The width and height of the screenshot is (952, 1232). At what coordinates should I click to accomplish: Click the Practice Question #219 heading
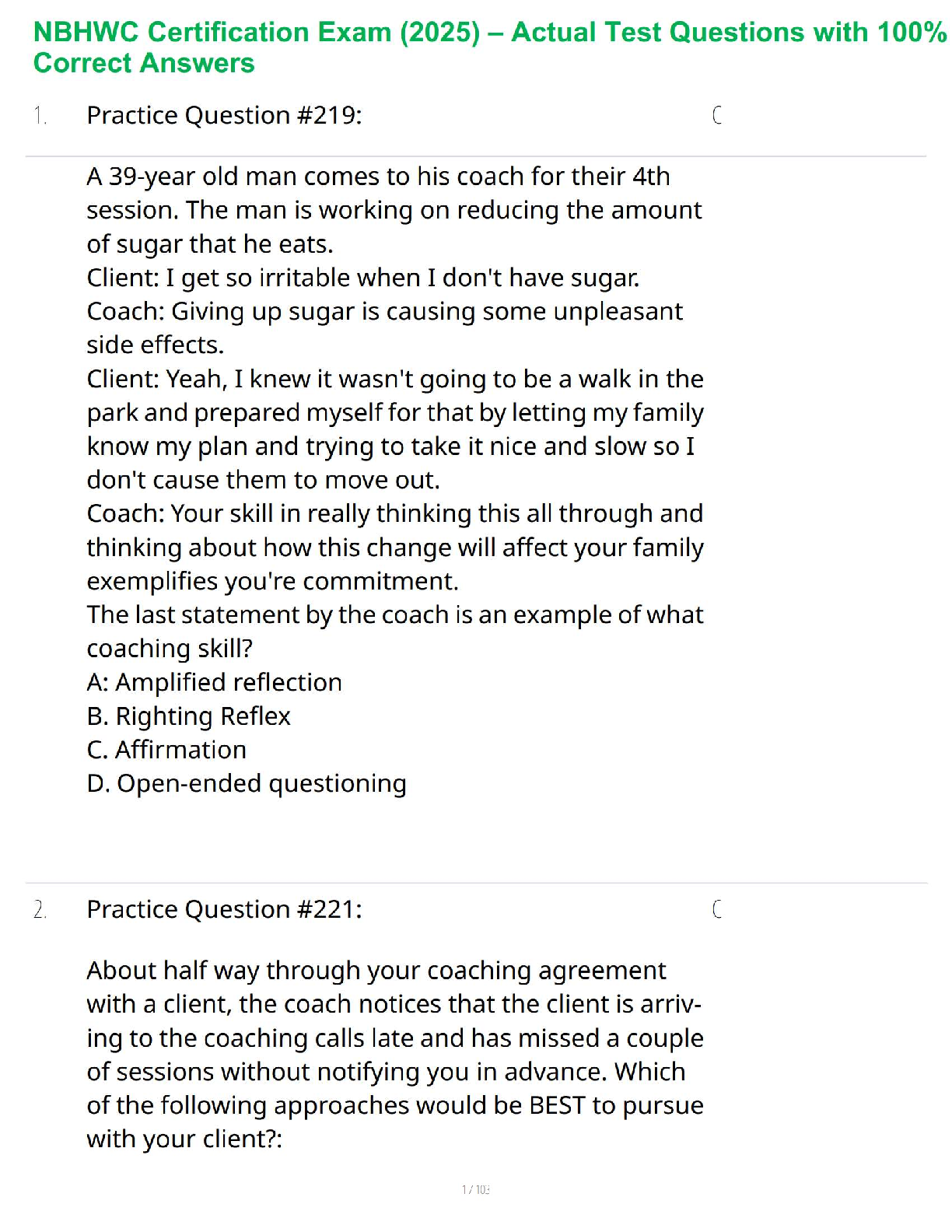coord(224,115)
